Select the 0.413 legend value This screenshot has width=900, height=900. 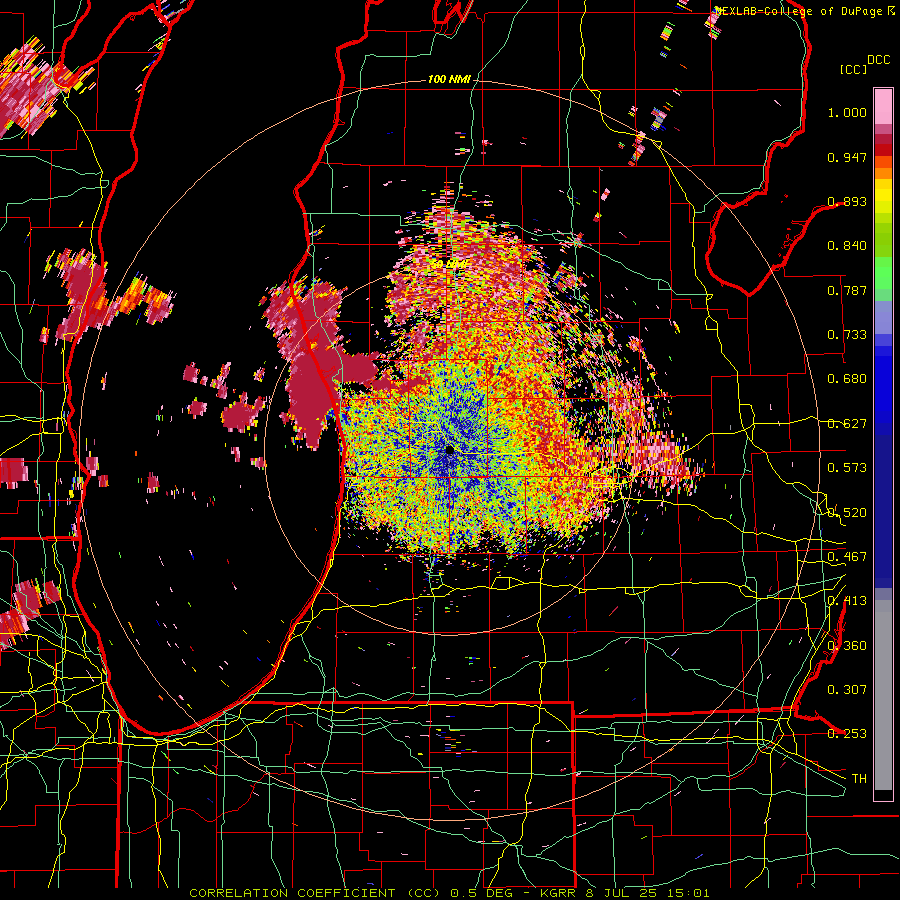tap(847, 601)
